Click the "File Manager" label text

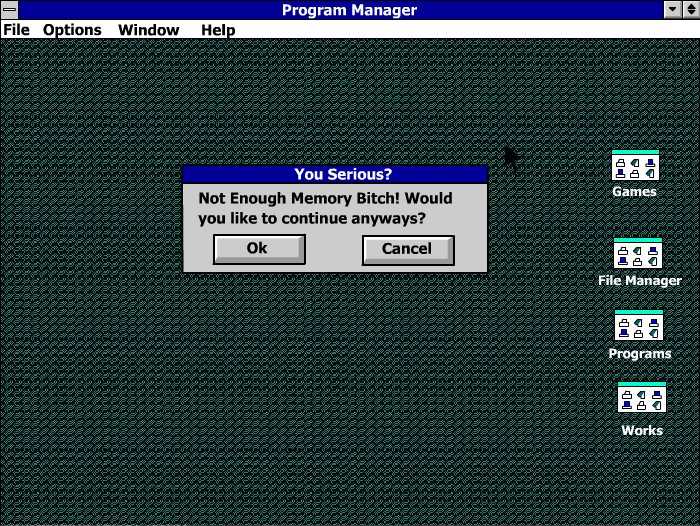pyautogui.click(x=640, y=280)
